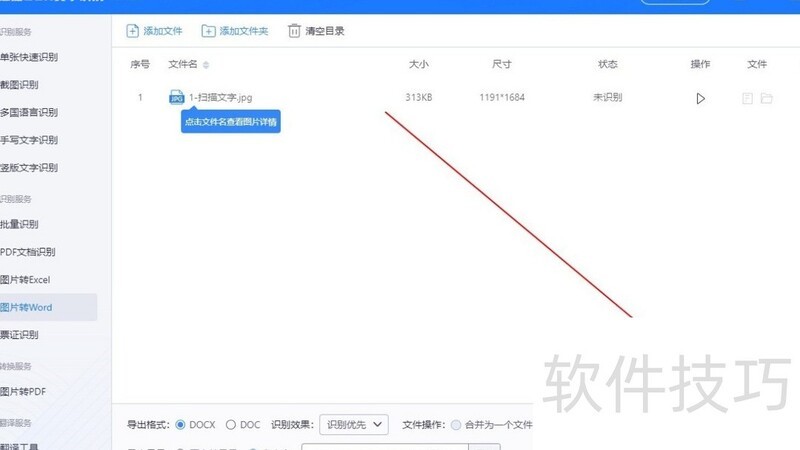The image size is (800, 450).
Task: Open the recognized document file icon
Action: pyautogui.click(x=747, y=98)
